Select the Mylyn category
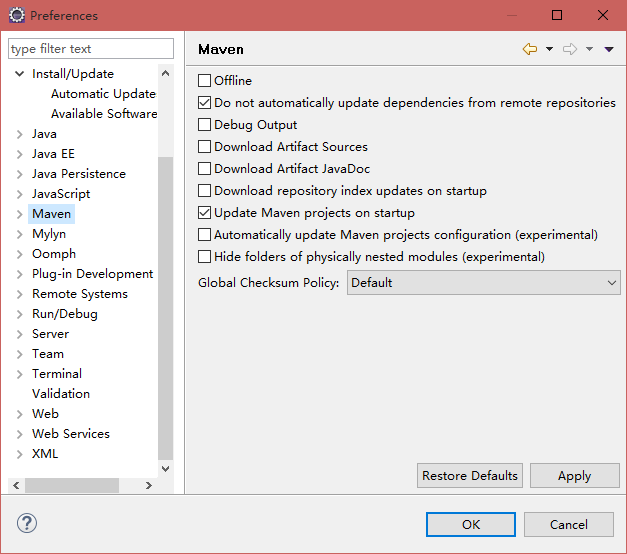 point(49,234)
